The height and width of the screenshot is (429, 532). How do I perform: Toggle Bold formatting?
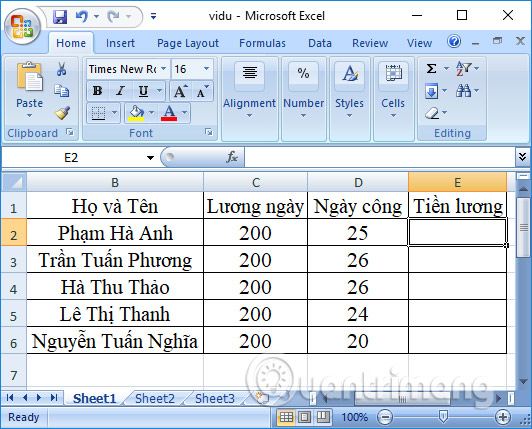97,91
